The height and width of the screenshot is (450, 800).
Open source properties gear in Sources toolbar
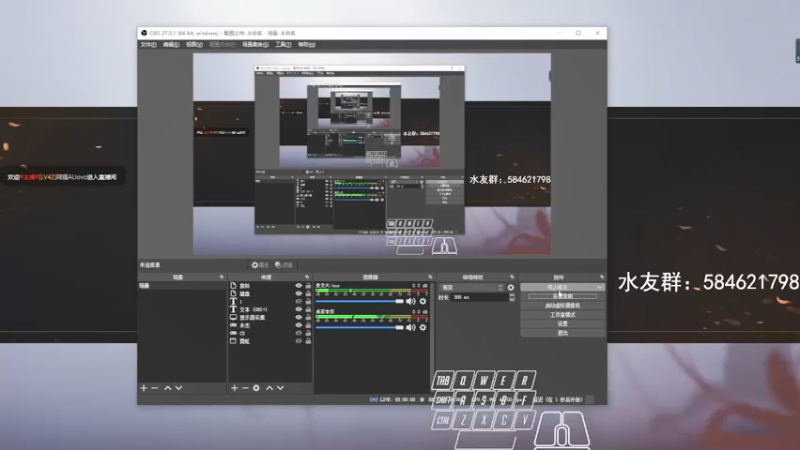[x=256, y=388]
